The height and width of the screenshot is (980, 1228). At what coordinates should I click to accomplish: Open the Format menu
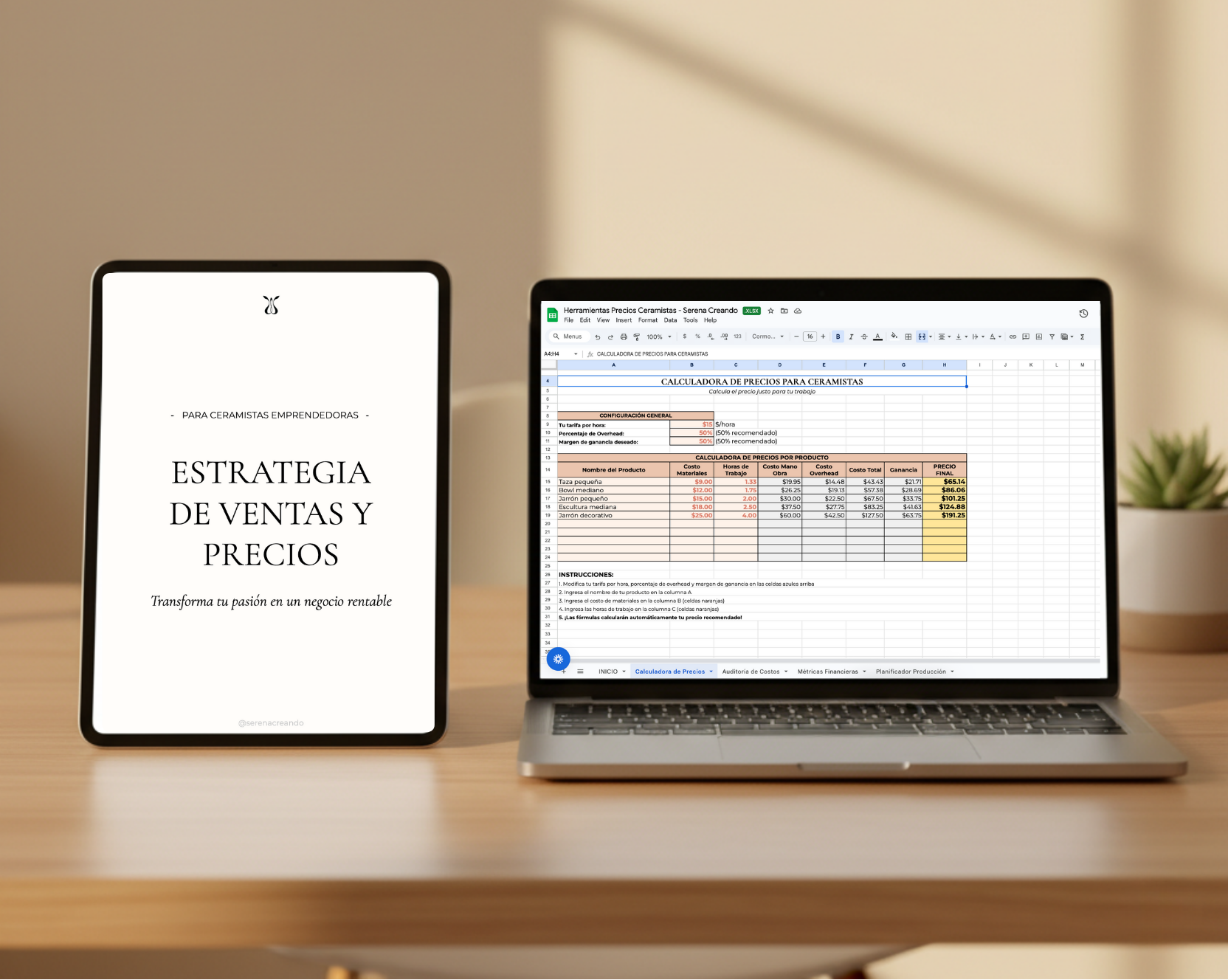pos(647,320)
